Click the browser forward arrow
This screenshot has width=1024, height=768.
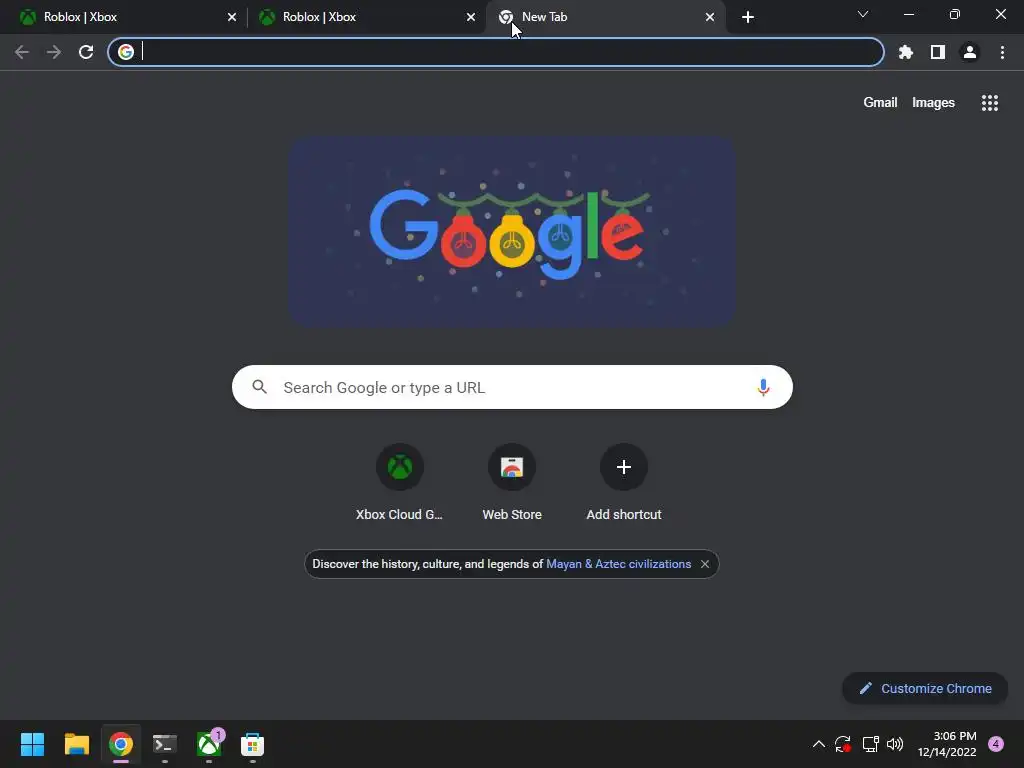click(54, 52)
